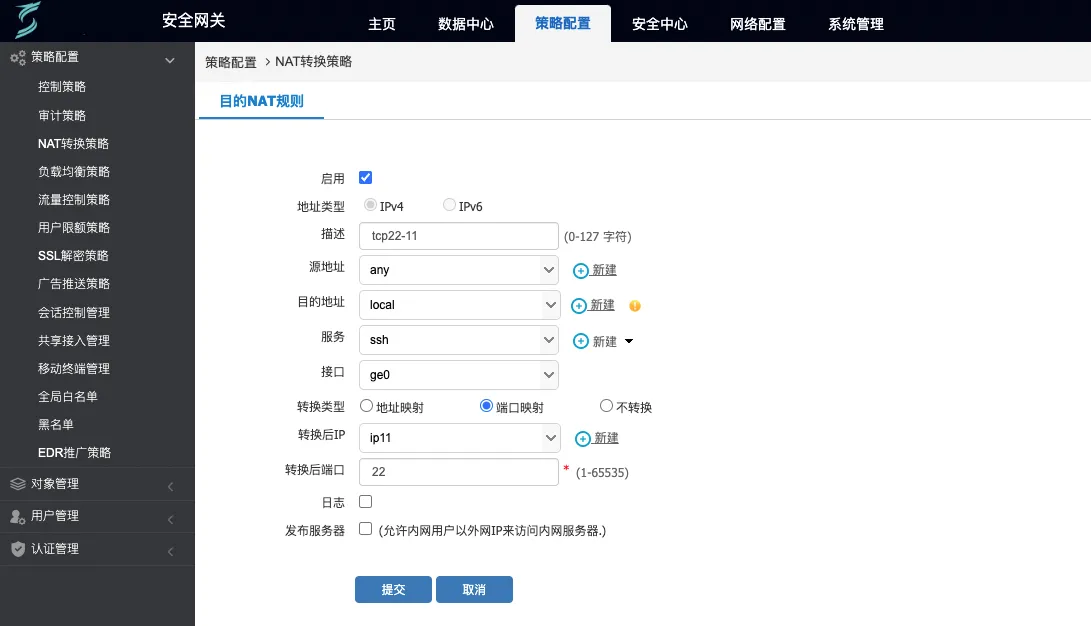Click inside the 描述 description field

458,235
